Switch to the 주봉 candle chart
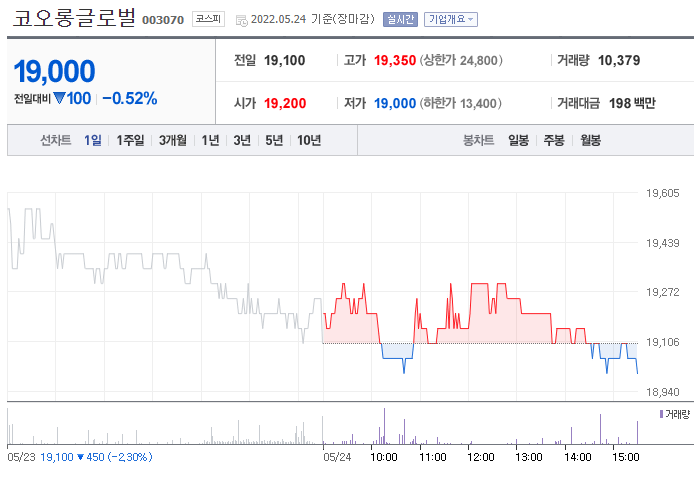 (554, 140)
